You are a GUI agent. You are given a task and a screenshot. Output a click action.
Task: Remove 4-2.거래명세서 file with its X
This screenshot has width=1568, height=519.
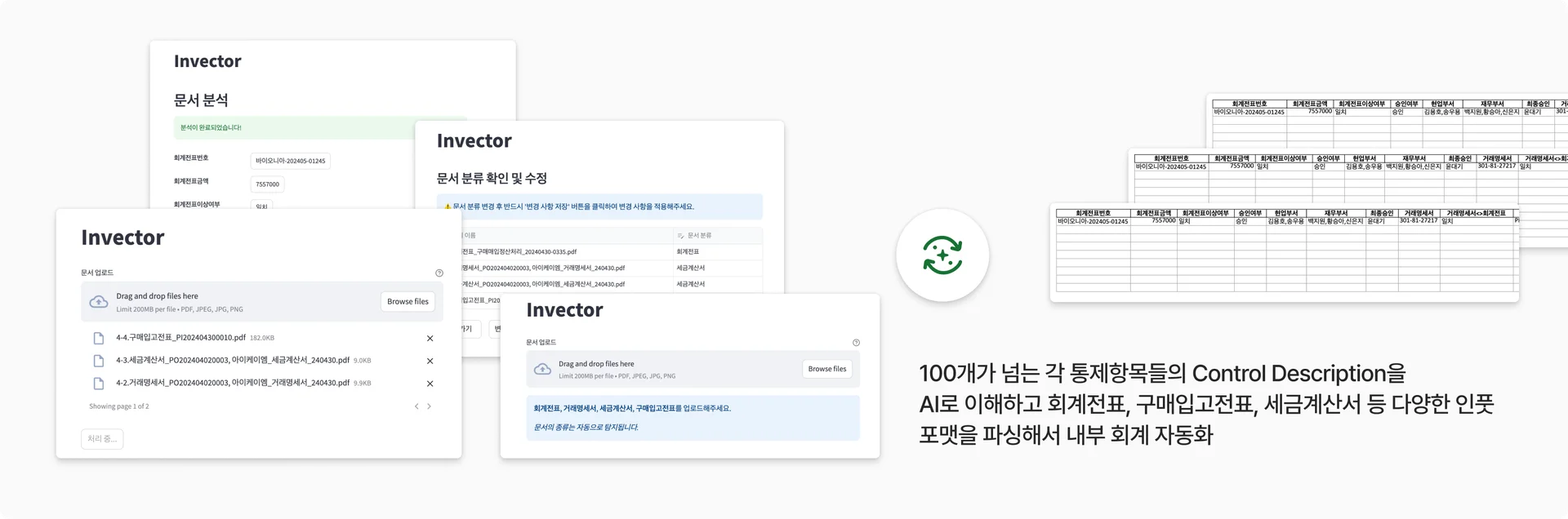coord(430,384)
